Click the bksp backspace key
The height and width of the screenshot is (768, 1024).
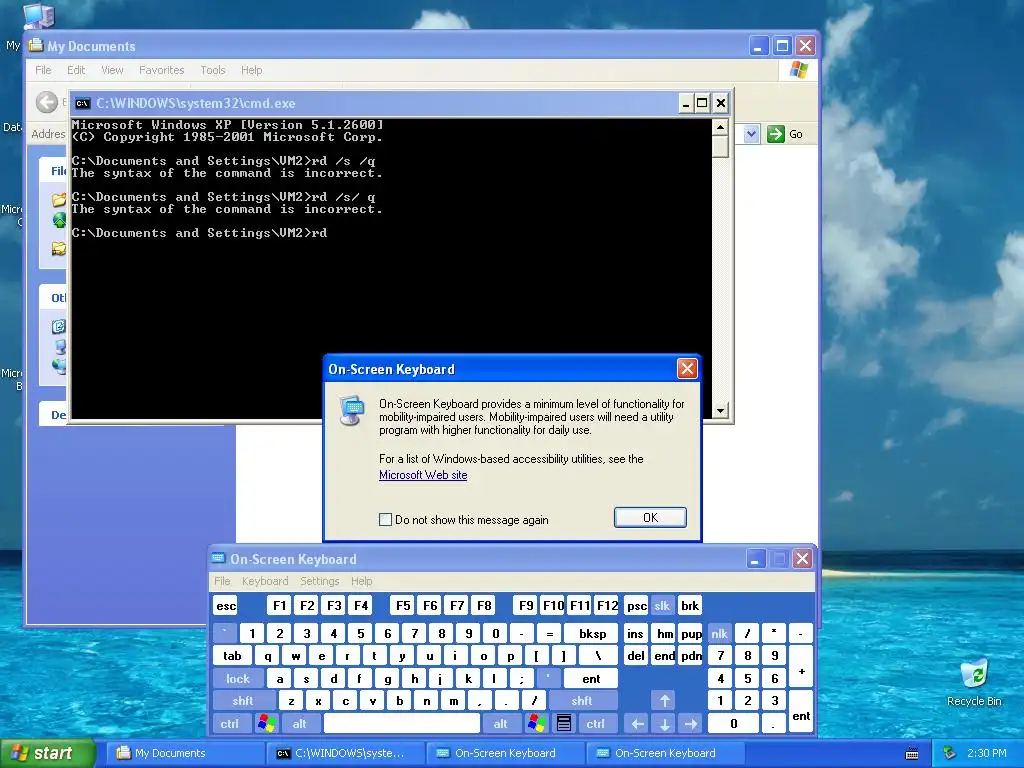pos(592,633)
